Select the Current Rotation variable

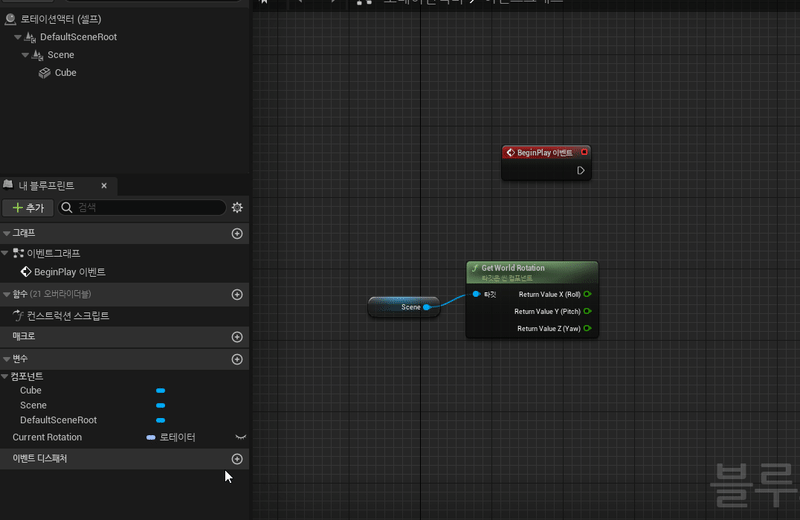tap(47, 437)
